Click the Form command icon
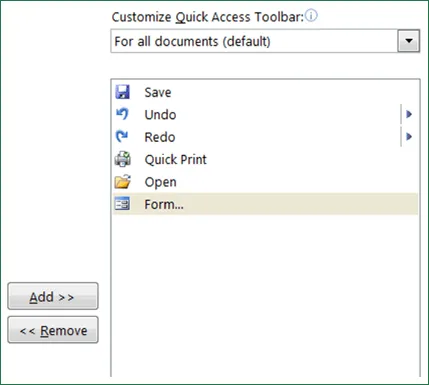The image size is (429, 385). pyautogui.click(x=122, y=204)
